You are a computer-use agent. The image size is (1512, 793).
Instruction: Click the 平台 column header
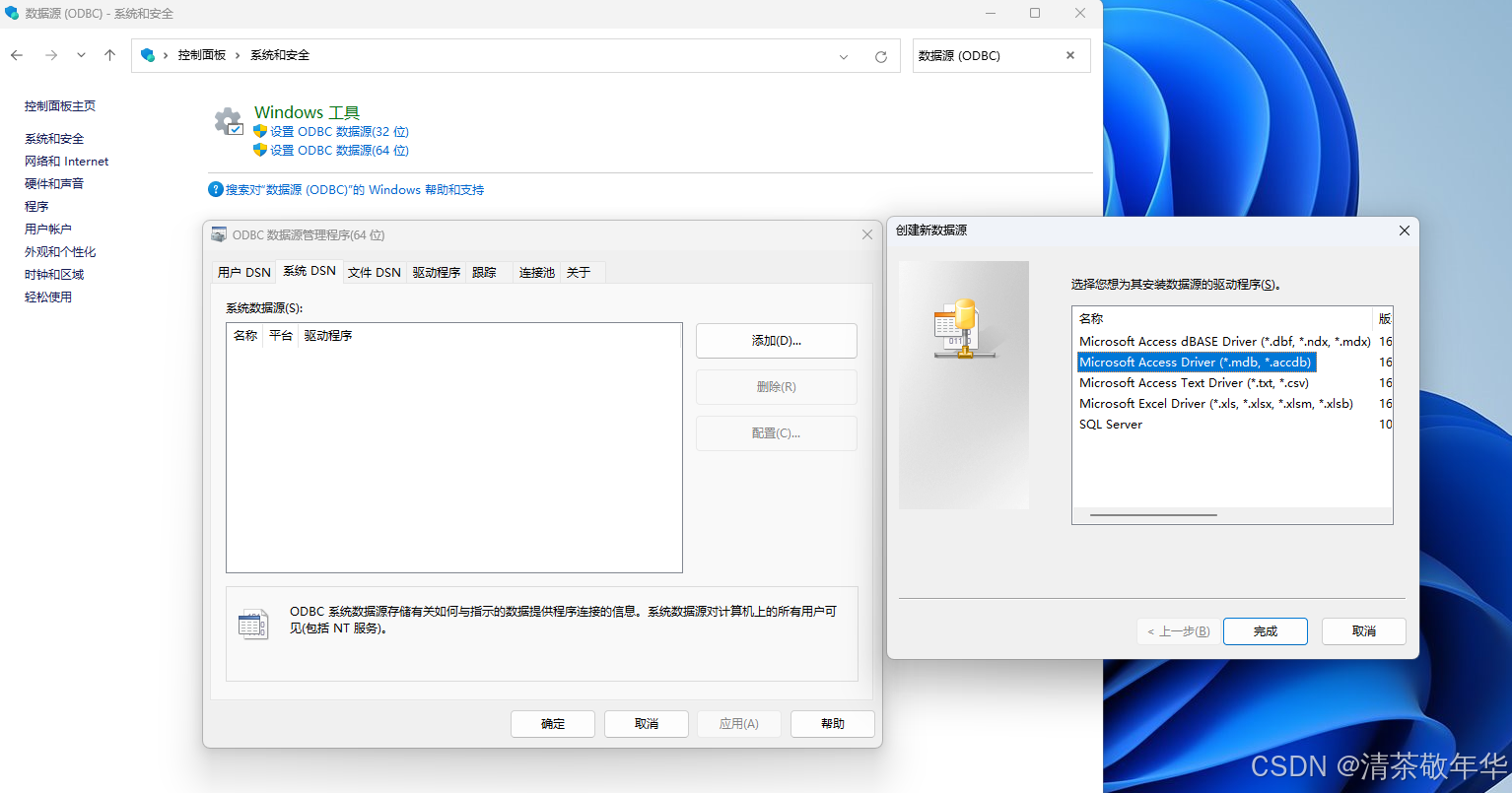click(281, 336)
